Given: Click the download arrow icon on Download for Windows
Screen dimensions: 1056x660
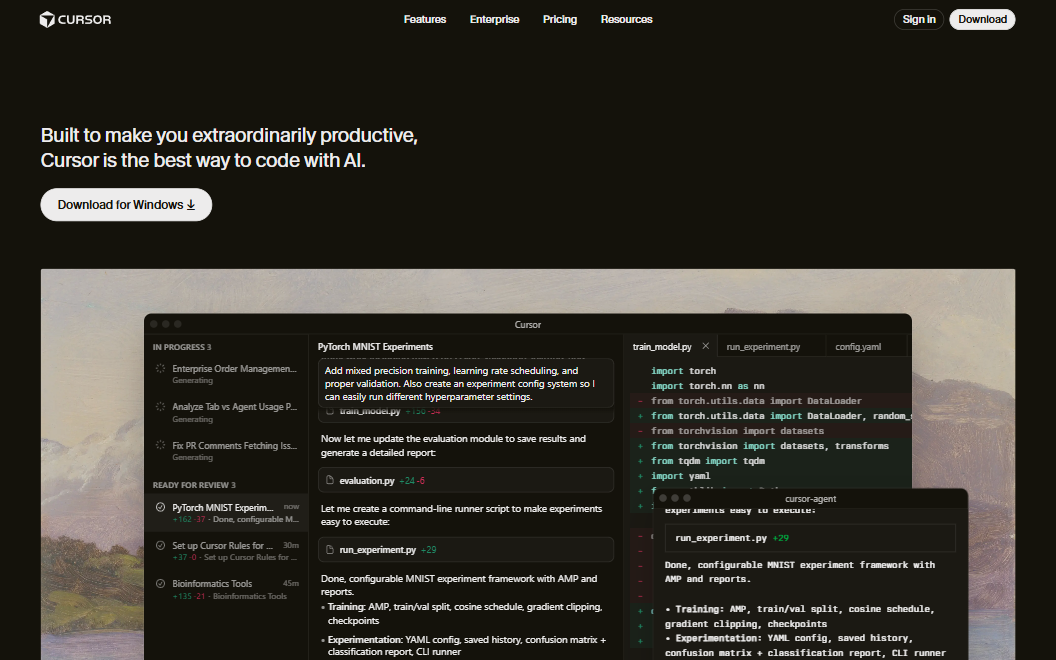Looking at the screenshot, I should click(x=191, y=205).
